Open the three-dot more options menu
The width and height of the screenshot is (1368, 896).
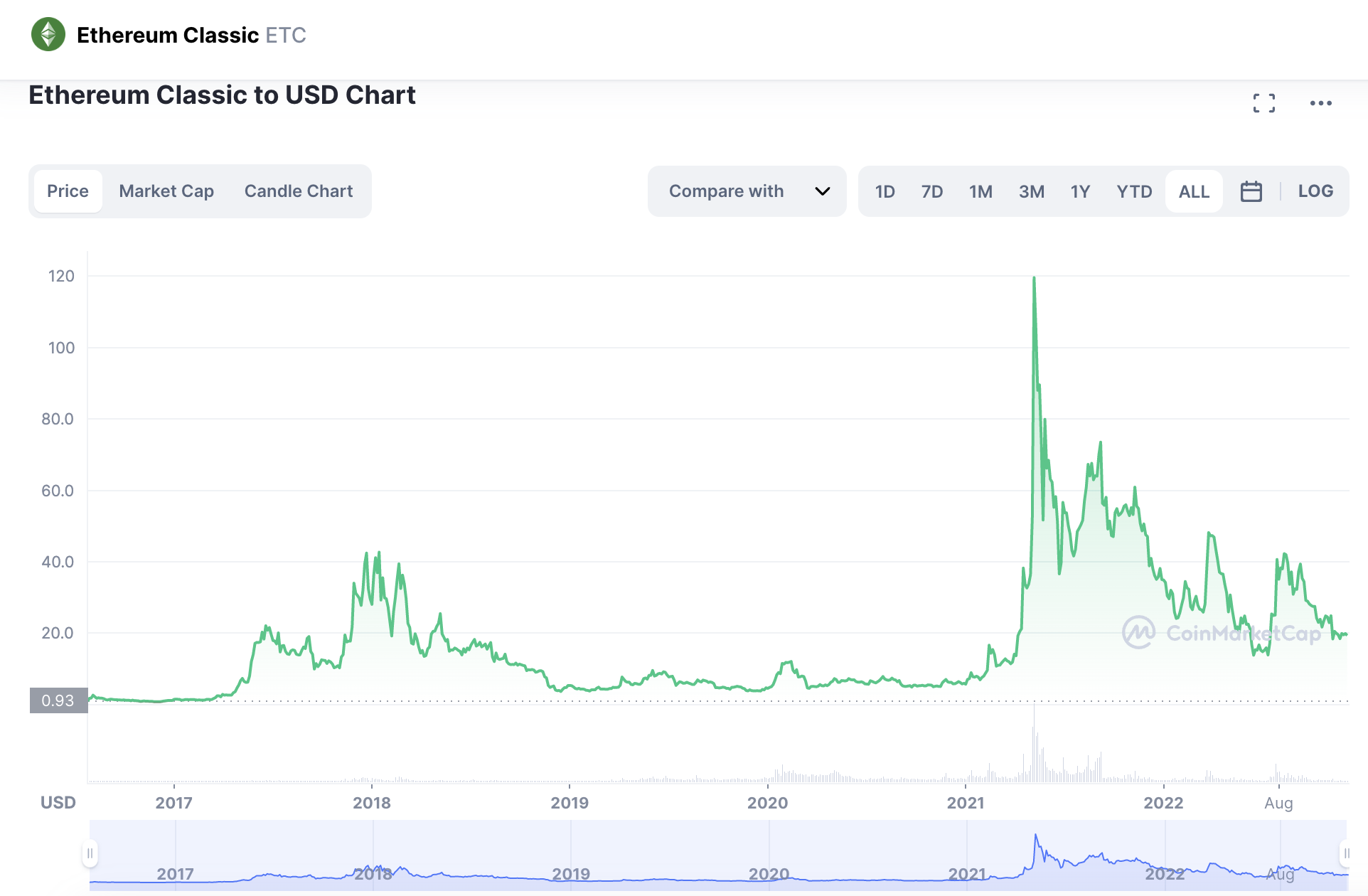click(x=1320, y=103)
